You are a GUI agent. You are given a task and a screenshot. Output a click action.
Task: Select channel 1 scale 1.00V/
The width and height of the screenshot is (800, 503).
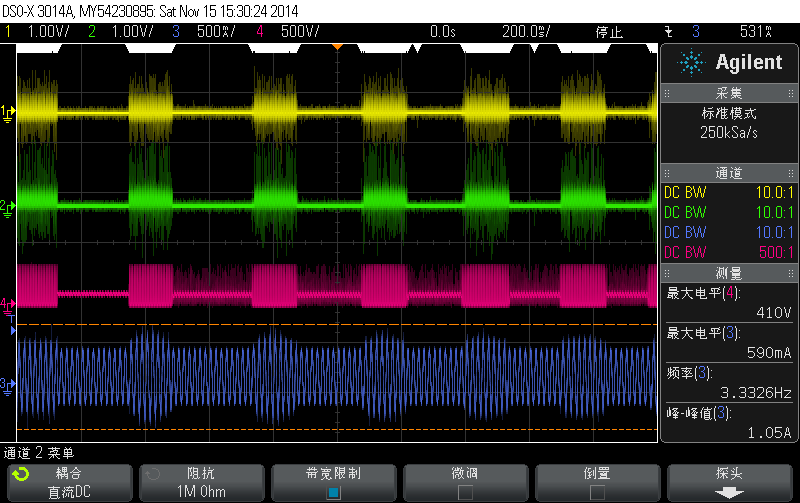pos(48,32)
